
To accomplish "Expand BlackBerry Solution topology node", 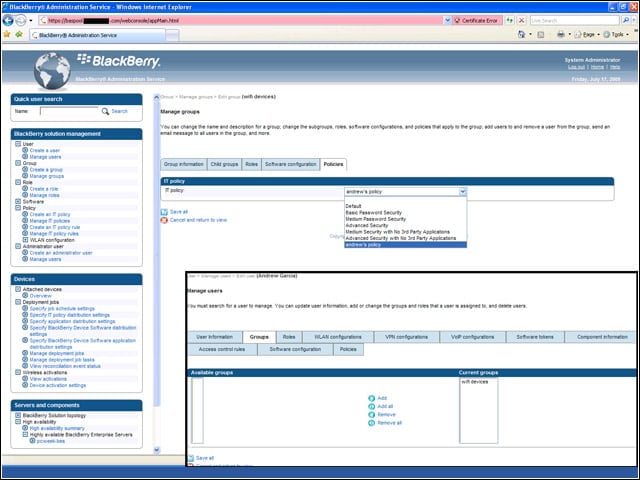I will 18,415.
